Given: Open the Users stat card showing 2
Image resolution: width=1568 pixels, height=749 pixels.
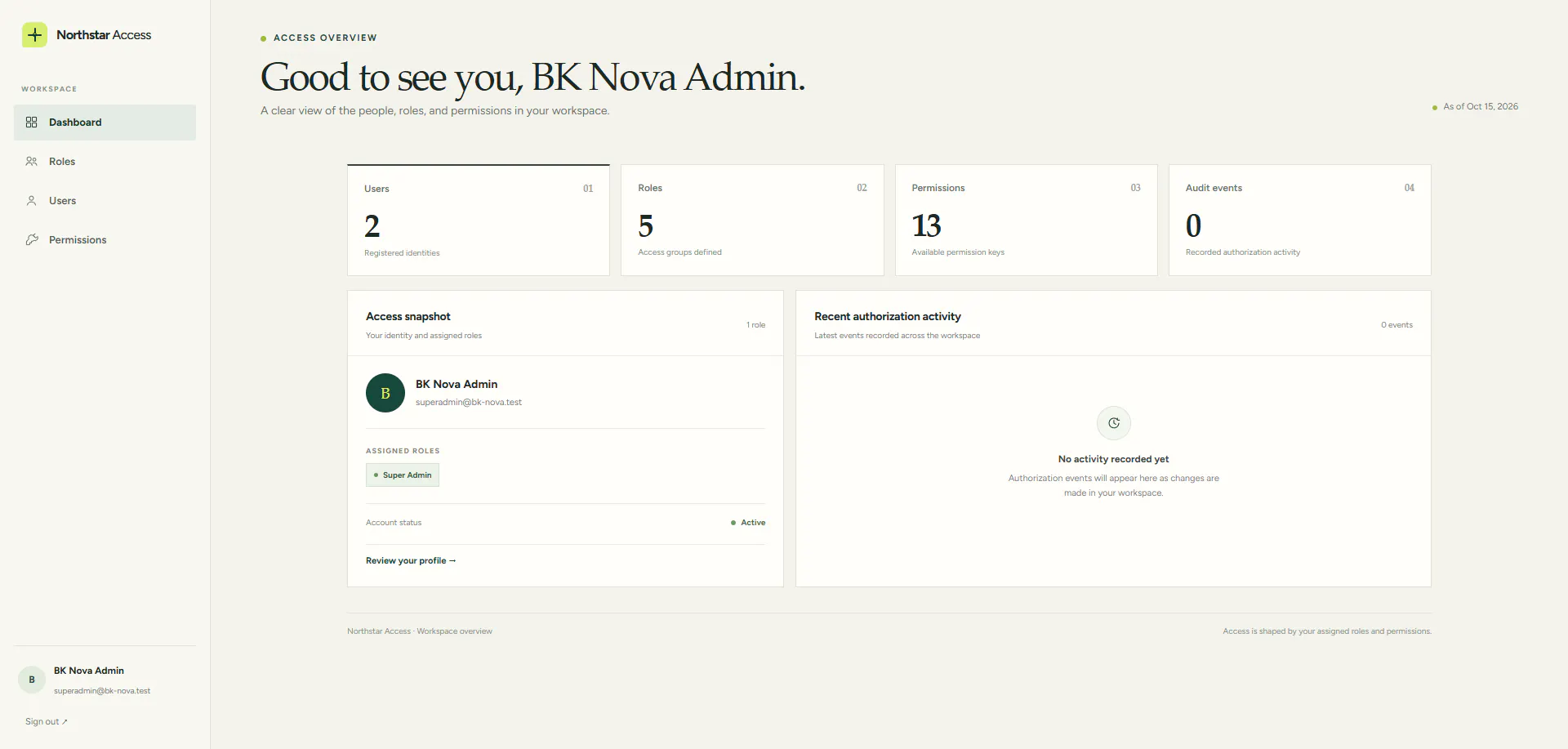Looking at the screenshot, I should [x=479, y=221].
